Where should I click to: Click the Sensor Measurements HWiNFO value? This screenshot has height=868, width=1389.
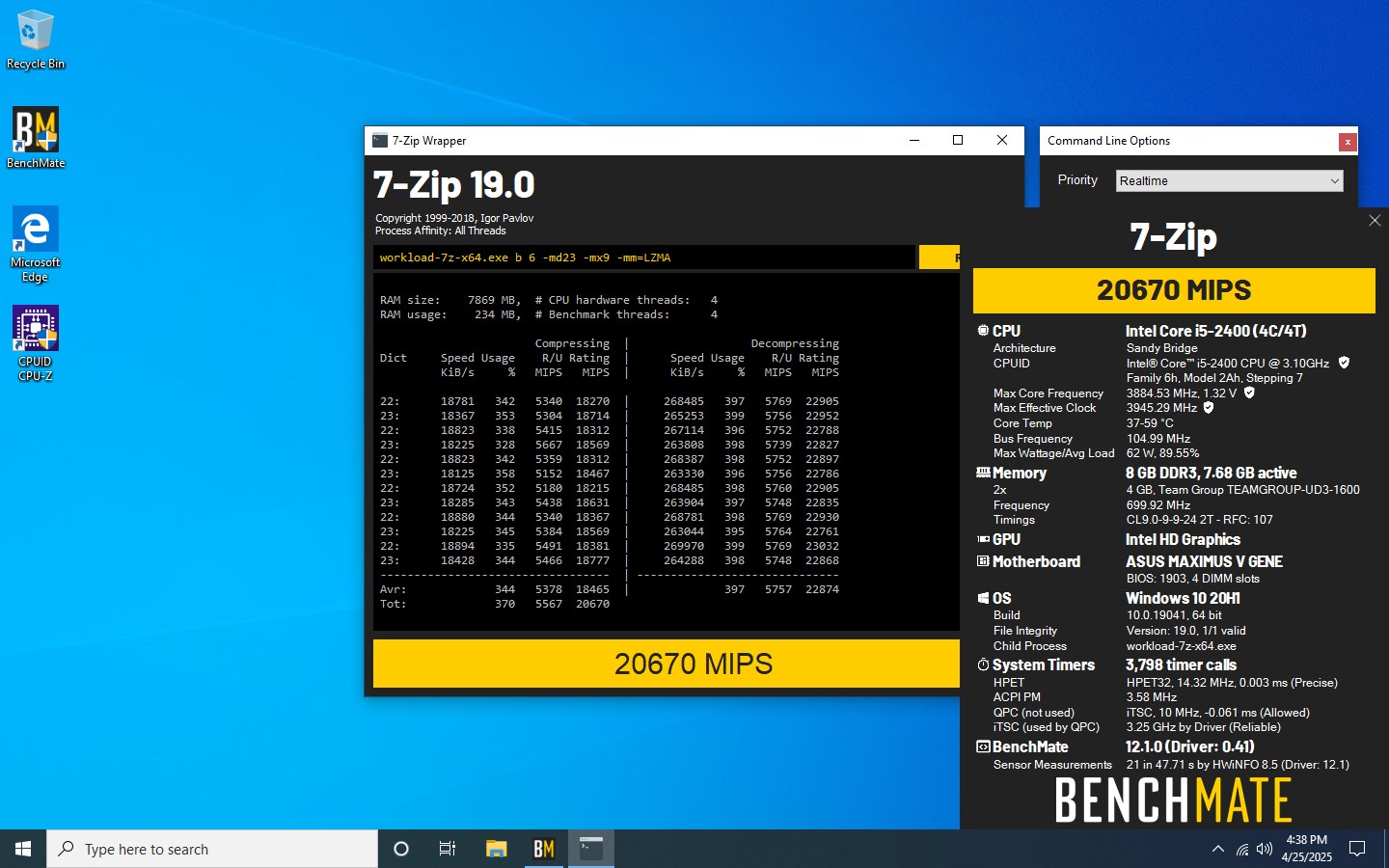coord(1238,765)
